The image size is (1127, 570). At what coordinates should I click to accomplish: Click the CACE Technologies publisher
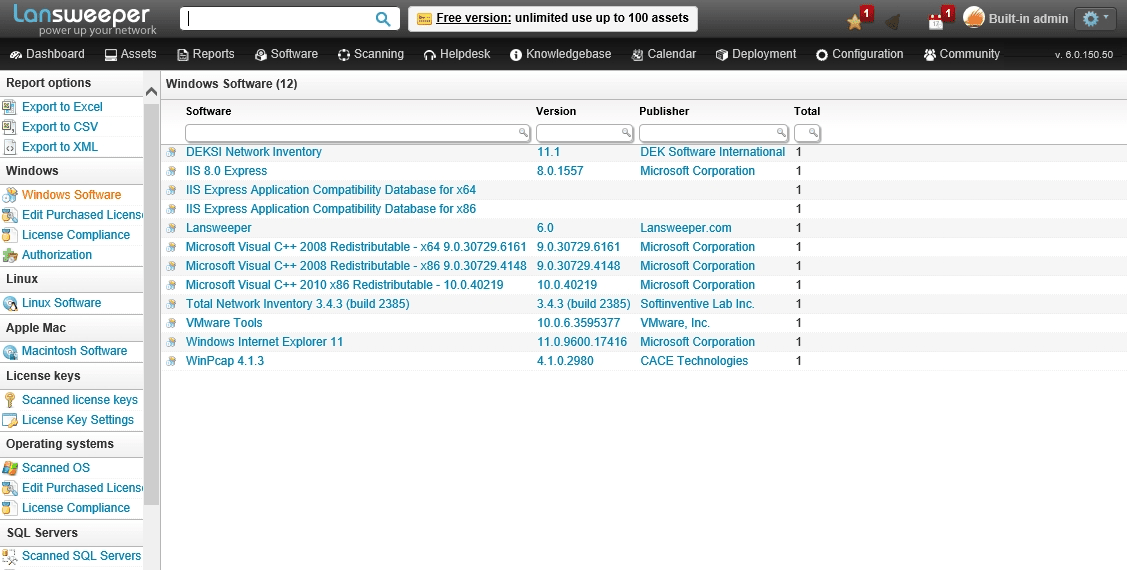(x=694, y=361)
